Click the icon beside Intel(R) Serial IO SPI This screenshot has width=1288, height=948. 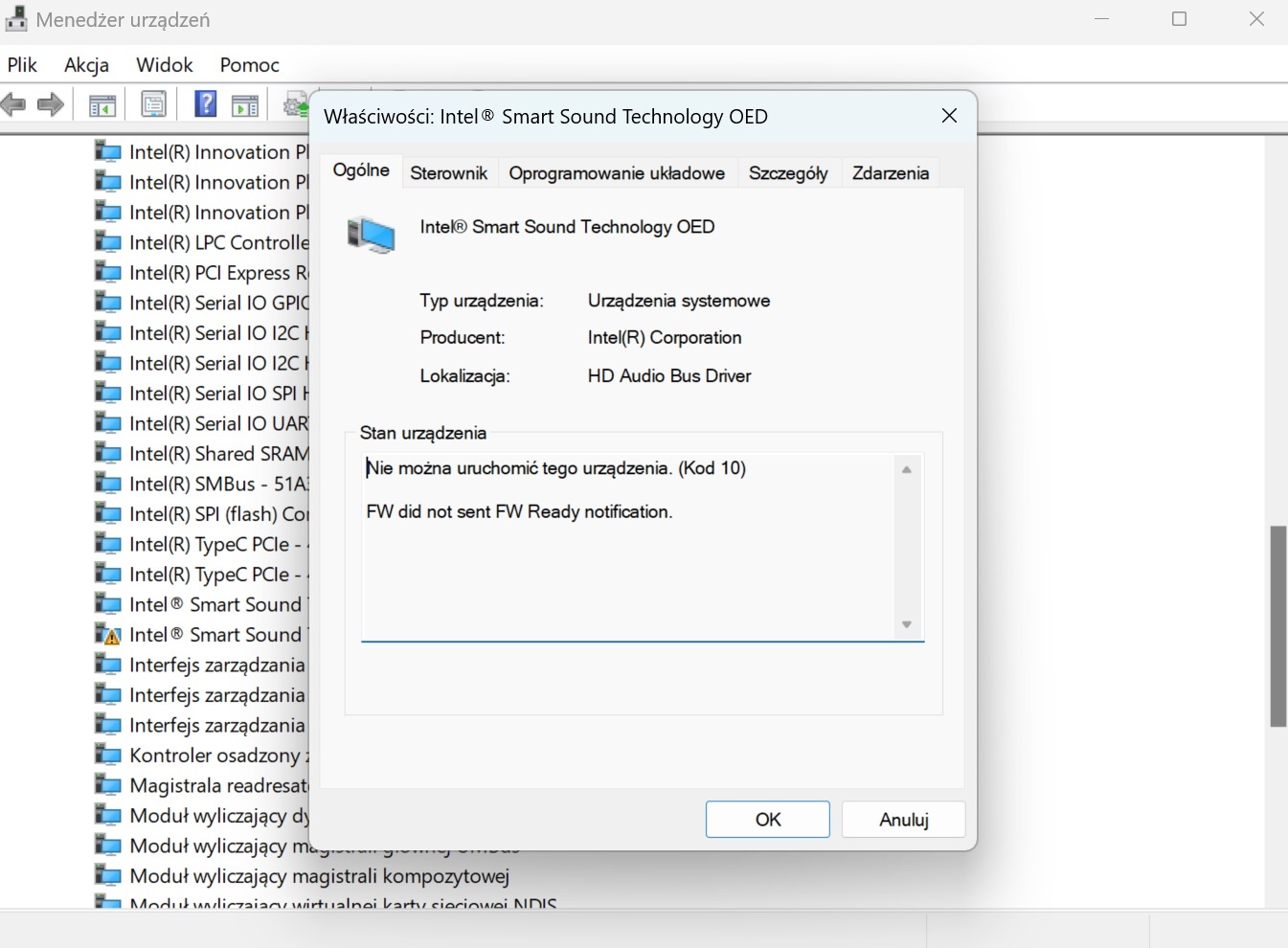107,394
